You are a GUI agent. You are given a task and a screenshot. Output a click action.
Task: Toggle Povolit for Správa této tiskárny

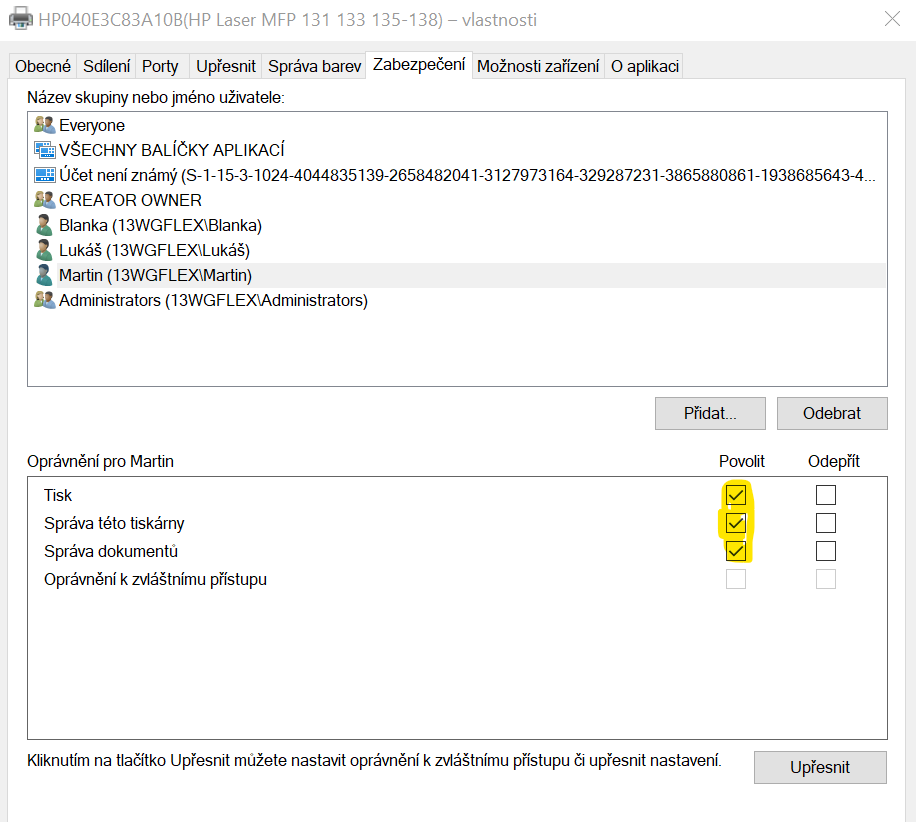tap(736, 523)
